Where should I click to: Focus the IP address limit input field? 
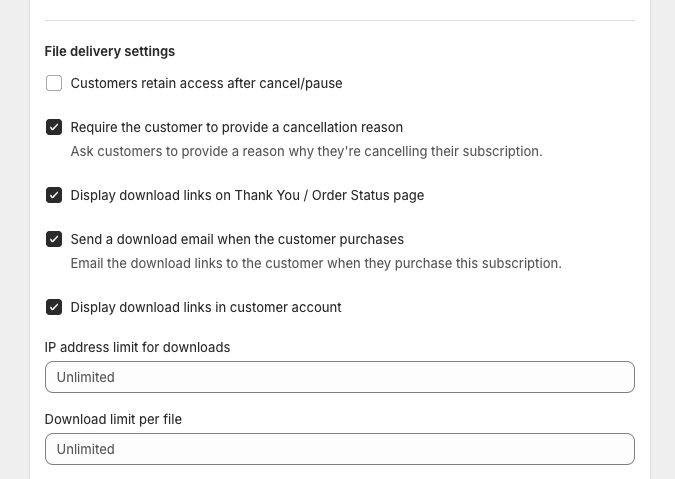tap(339, 377)
